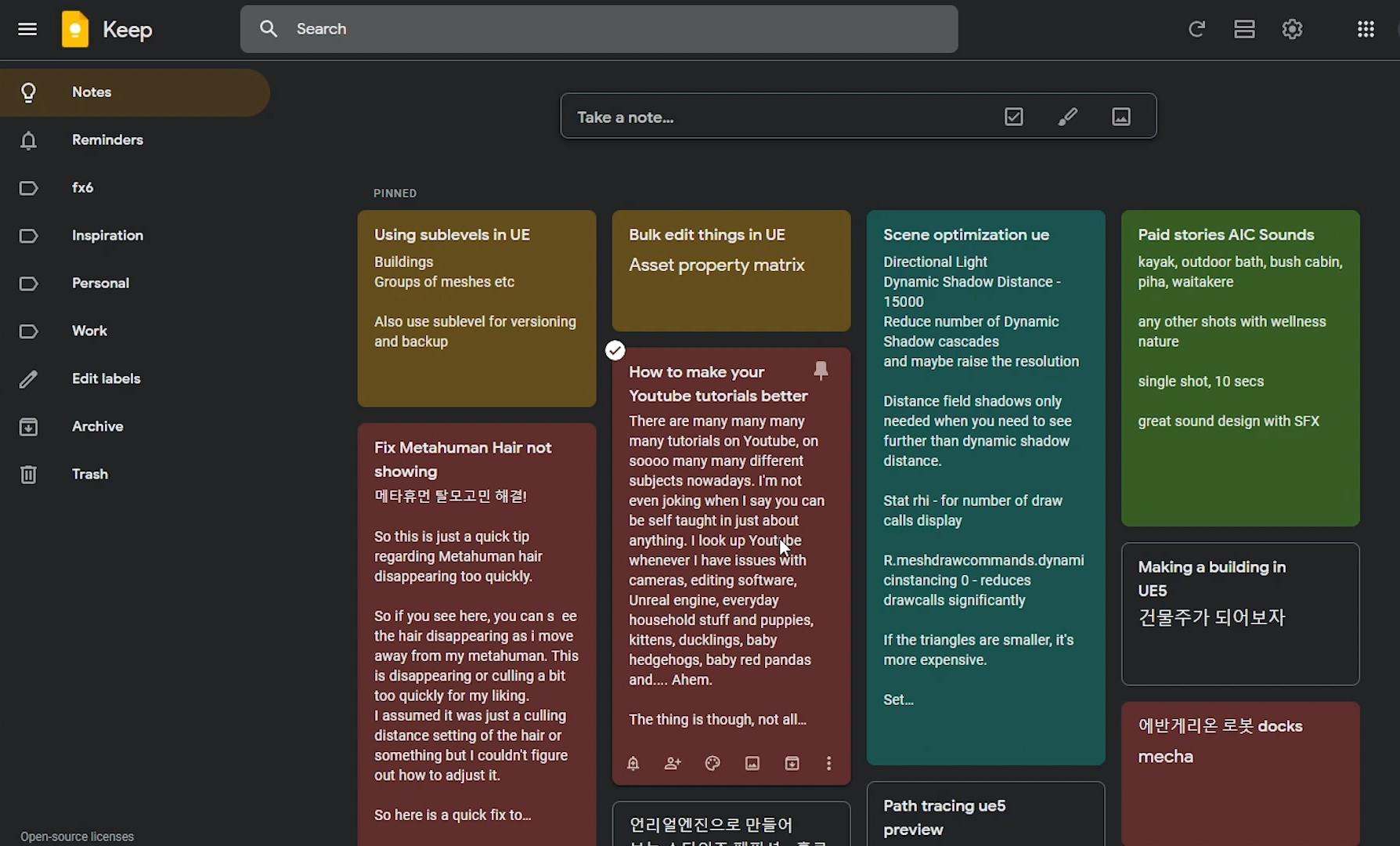
Task: Click the label icon beside fx6
Action: tap(28, 188)
